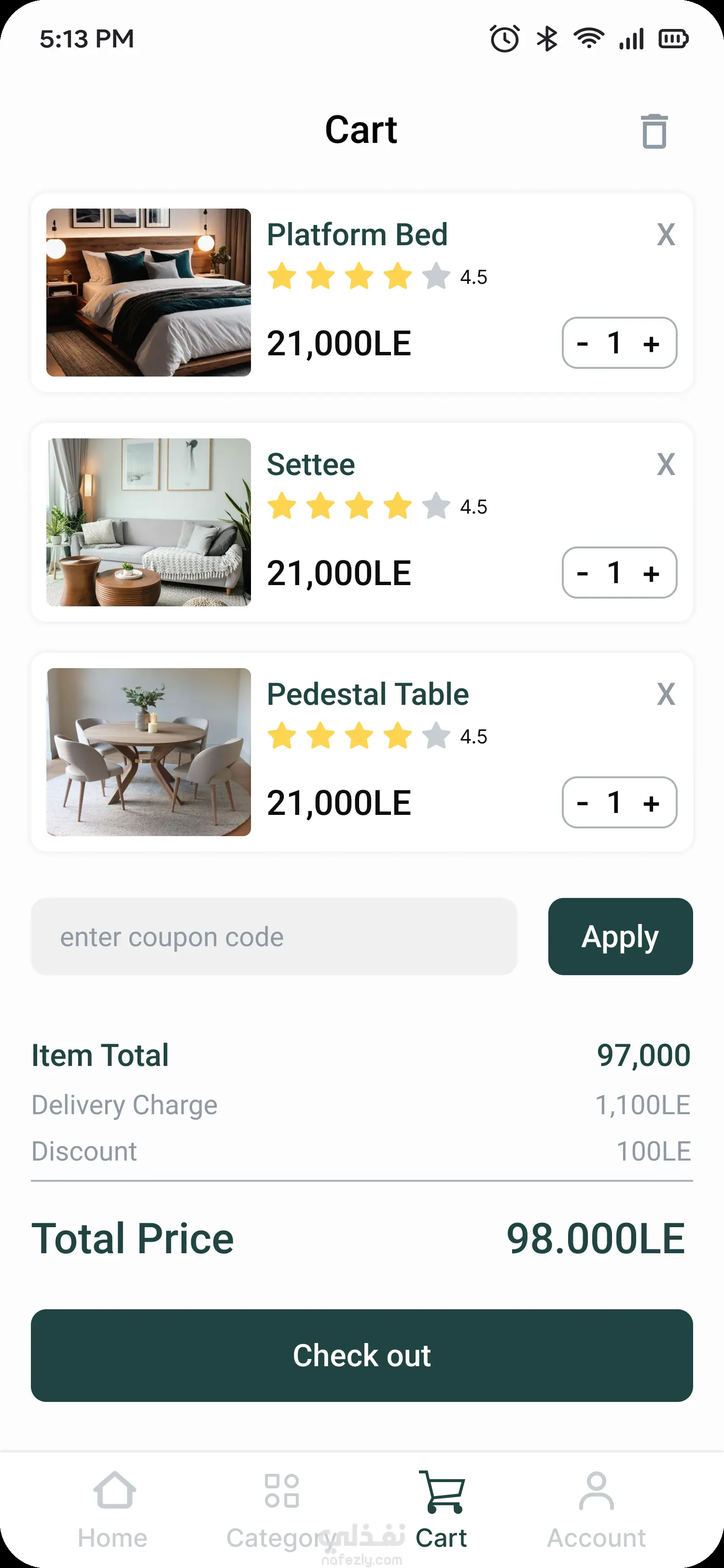This screenshot has height=1568, width=724.
Task: Remove Platform Bed with its X icon
Action: click(666, 234)
